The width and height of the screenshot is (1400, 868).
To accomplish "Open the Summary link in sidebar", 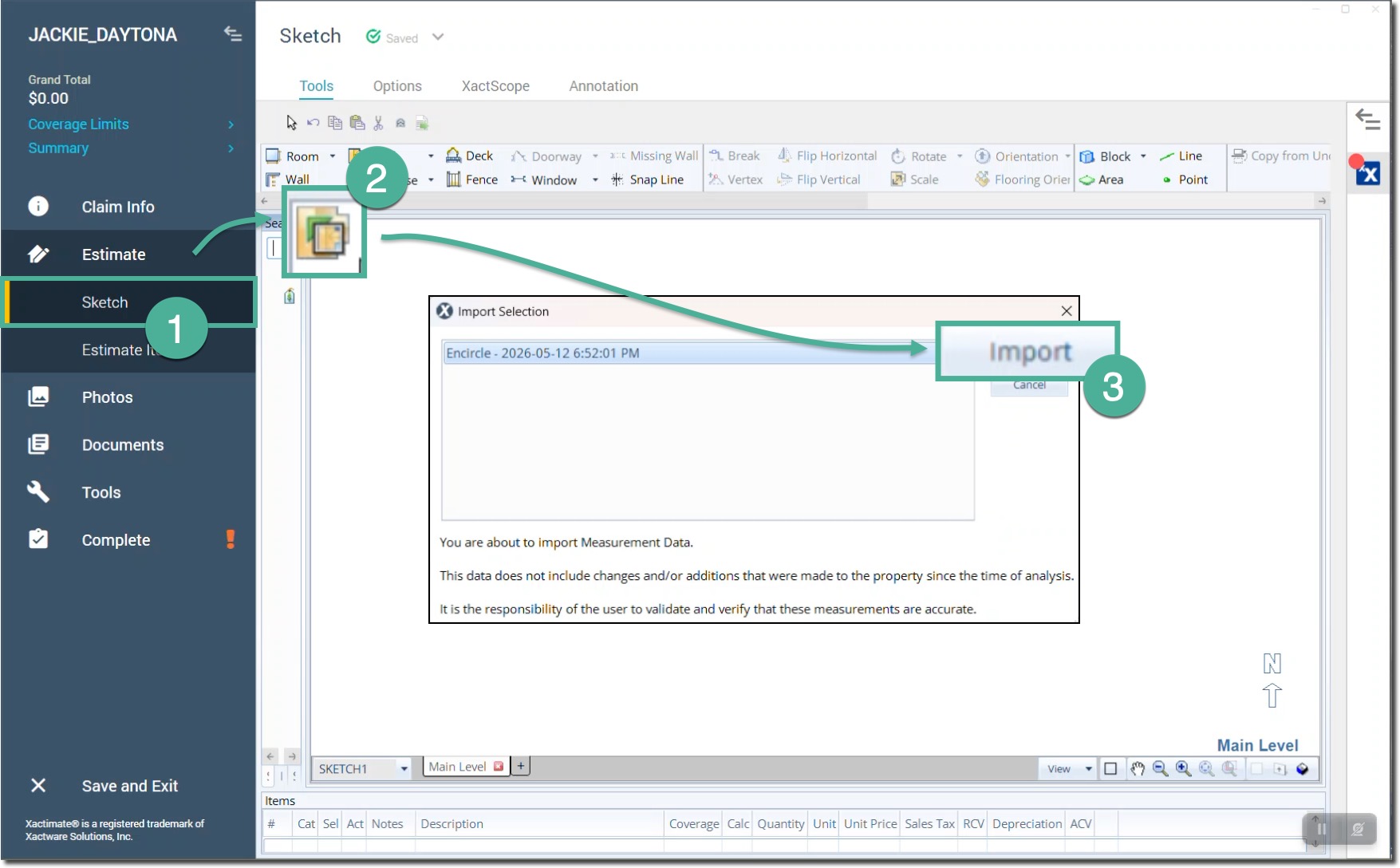I will pyautogui.click(x=130, y=148).
